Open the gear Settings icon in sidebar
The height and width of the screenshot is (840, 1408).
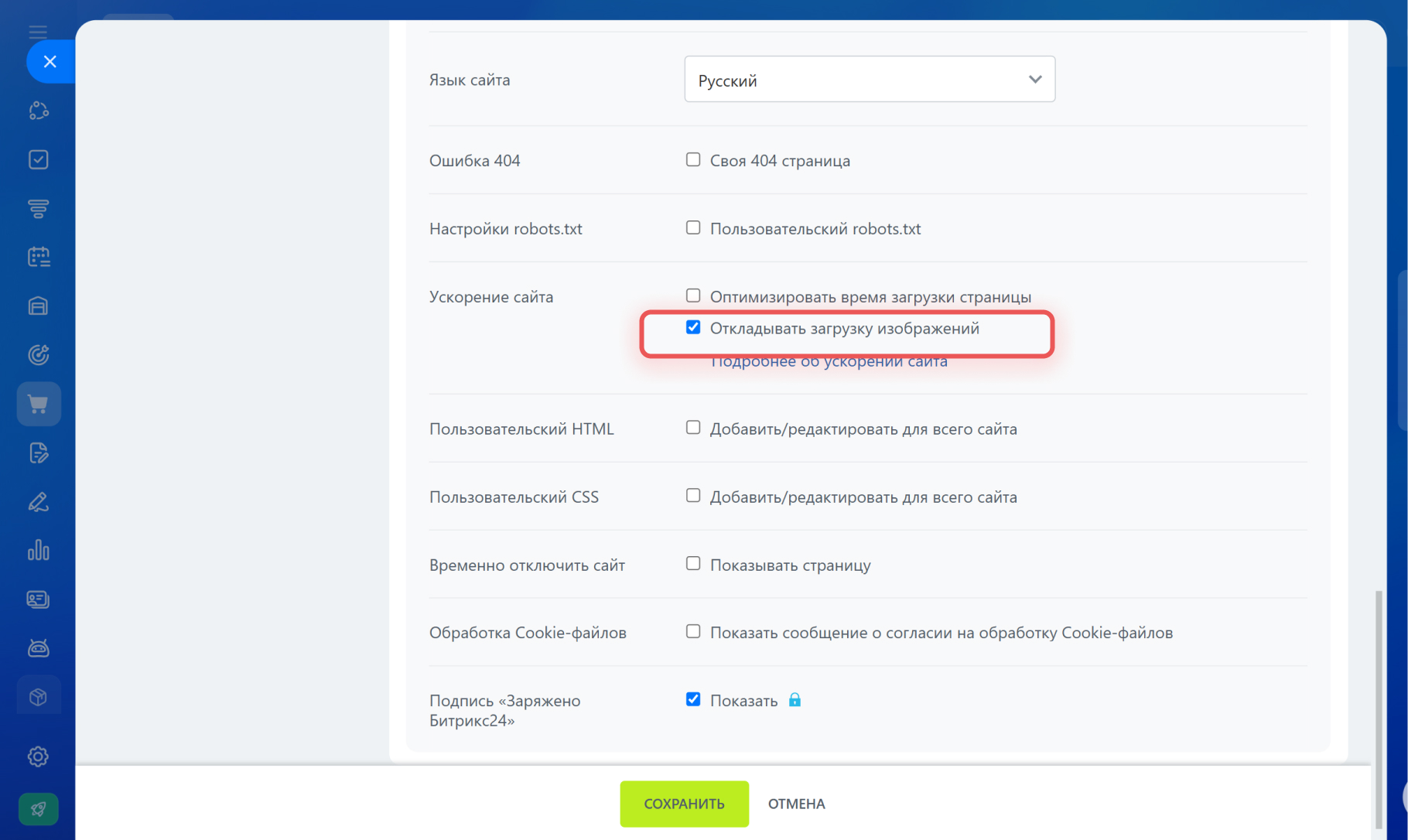[x=39, y=756]
